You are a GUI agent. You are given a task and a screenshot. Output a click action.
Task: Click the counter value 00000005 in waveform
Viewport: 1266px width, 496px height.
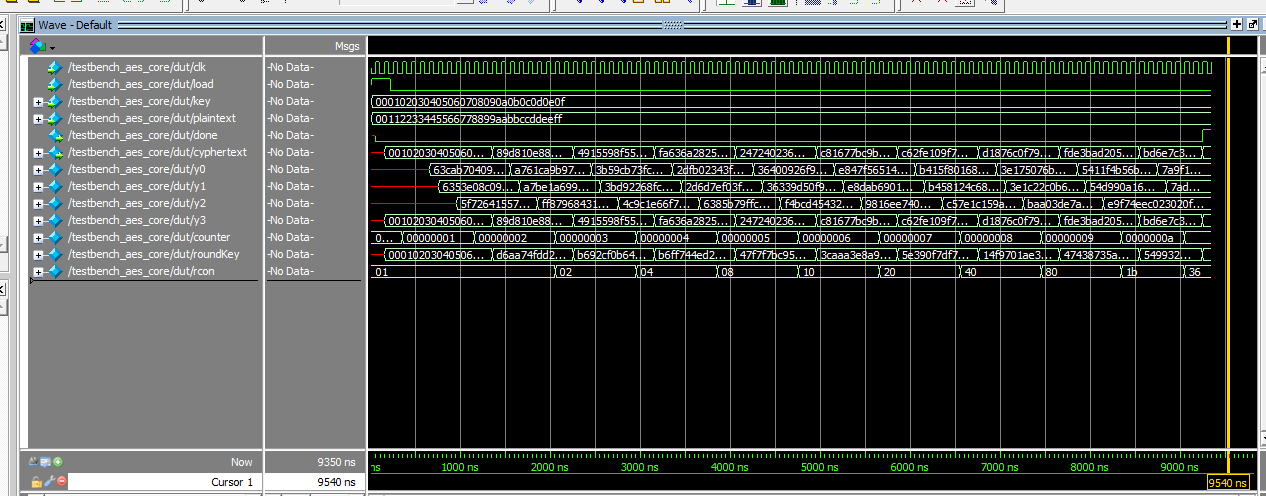[745, 238]
